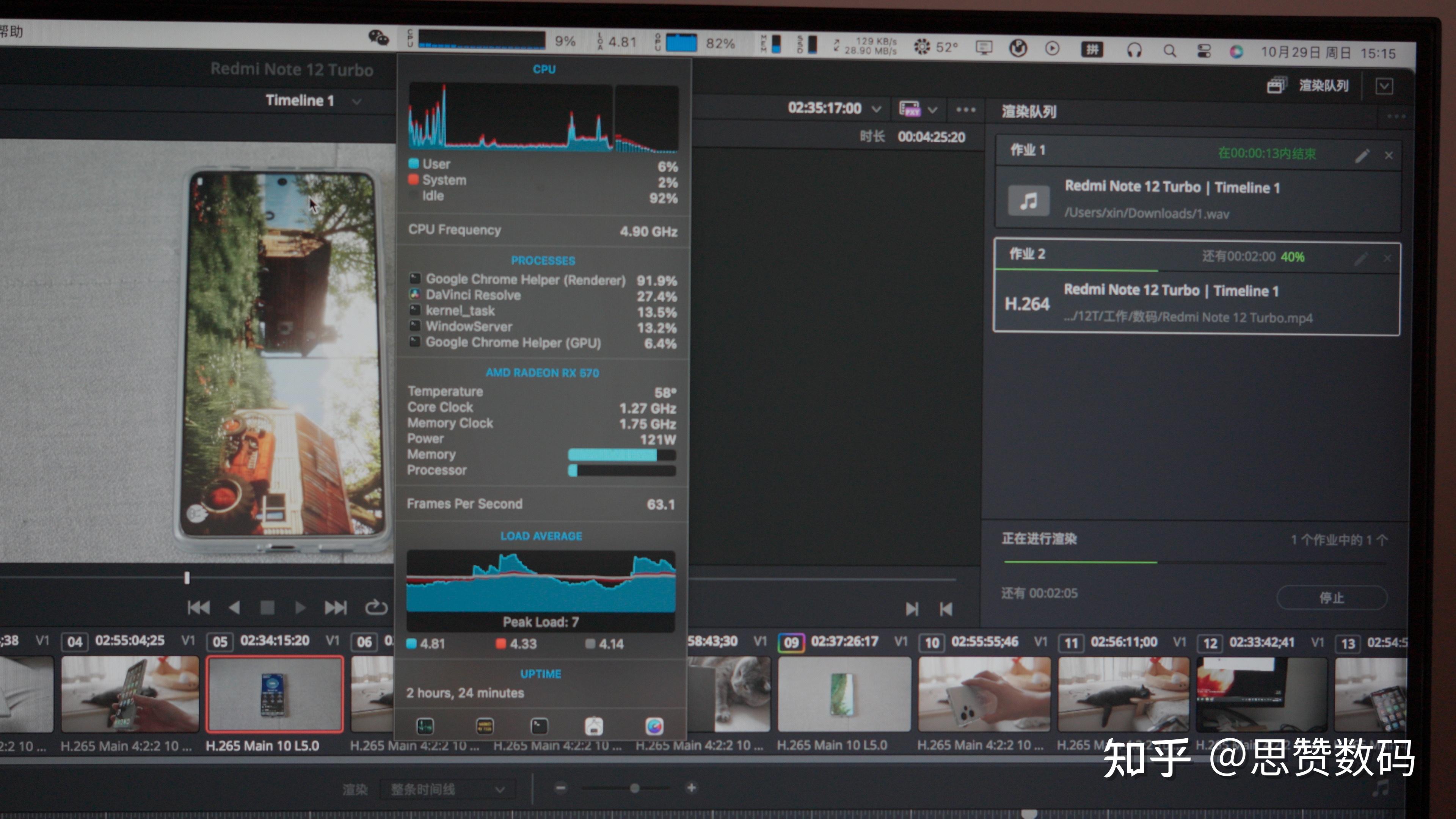Open Terminal icon in iStat popup footer
Viewport: 1456px width, 819px height.
coord(539,726)
